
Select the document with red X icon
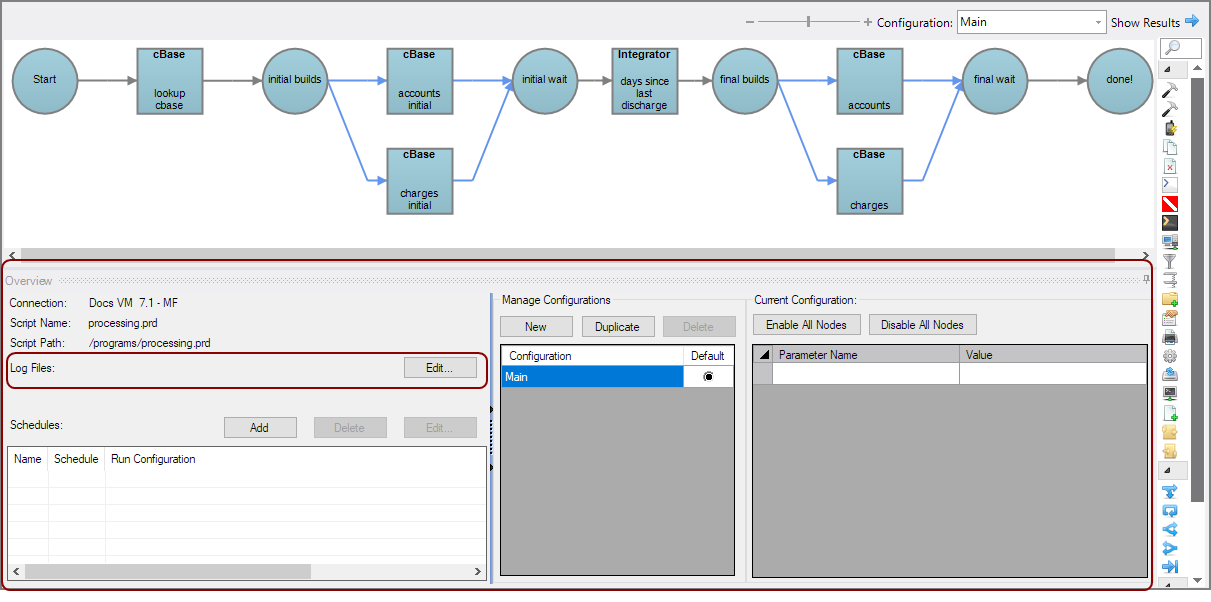[1170, 166]
